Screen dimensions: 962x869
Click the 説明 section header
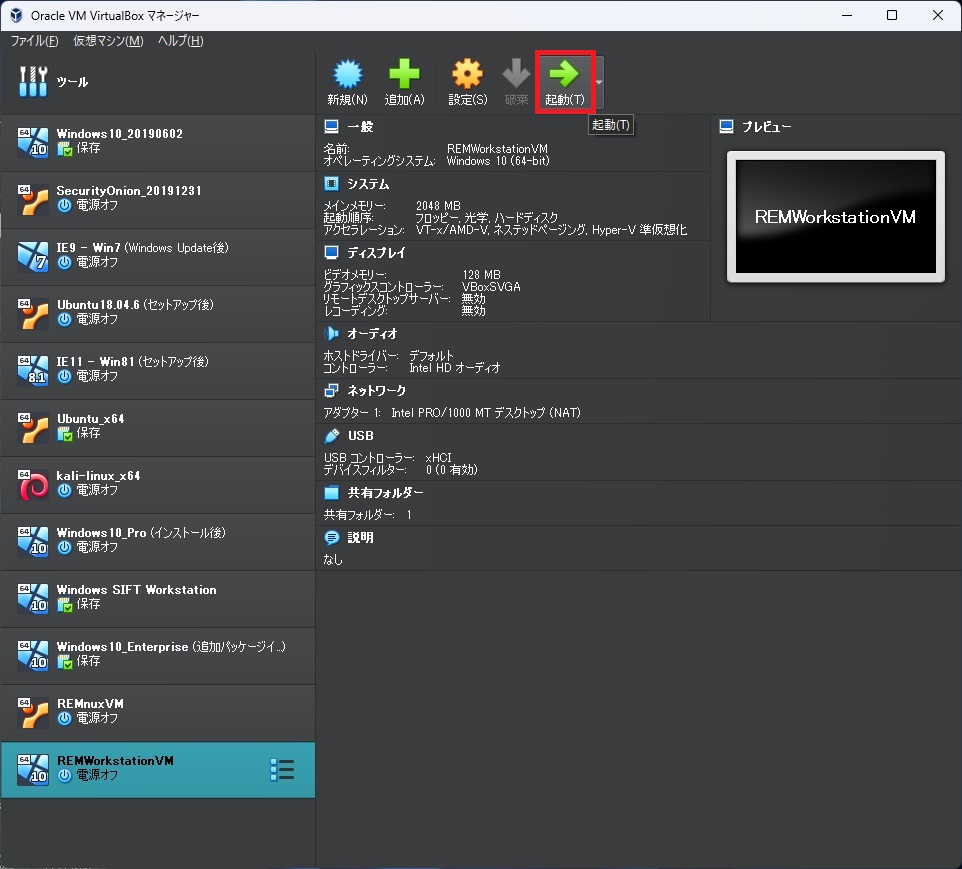click(360, 538)
